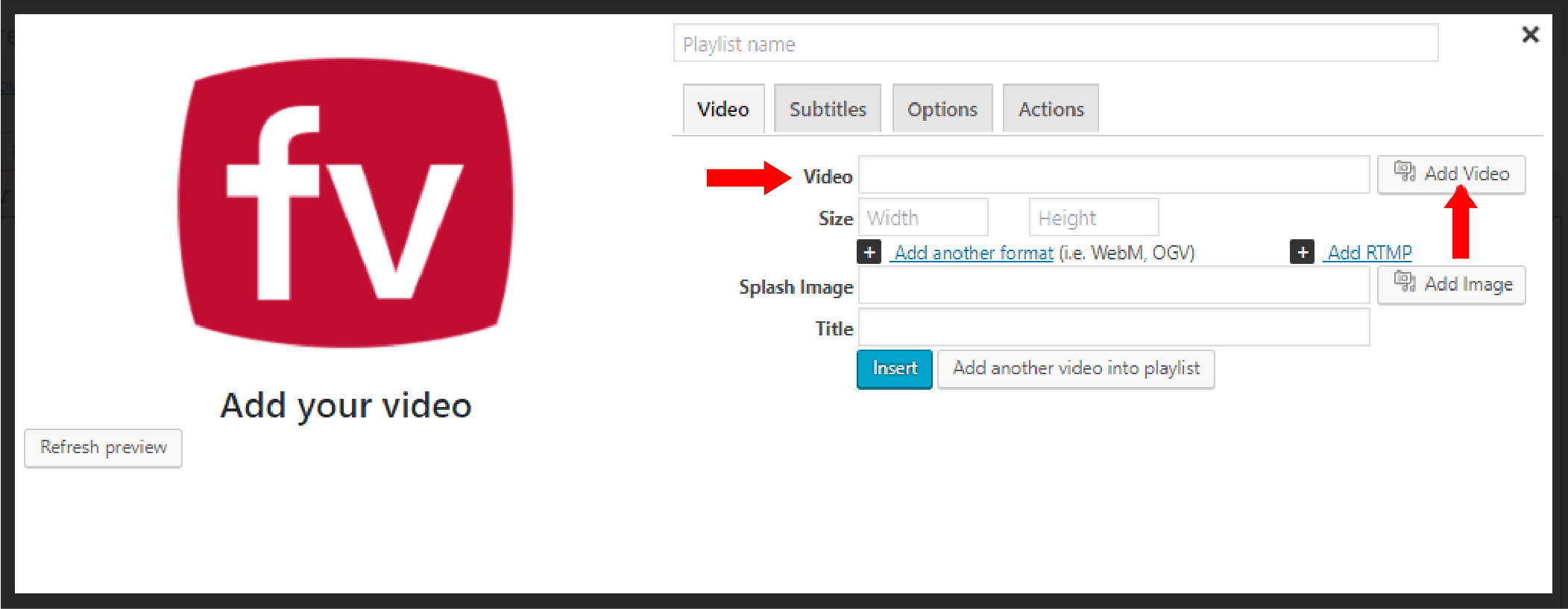This screenshot has height=609, width=1568.
Task: Follow the Add another format link
Action: (973, 253)
